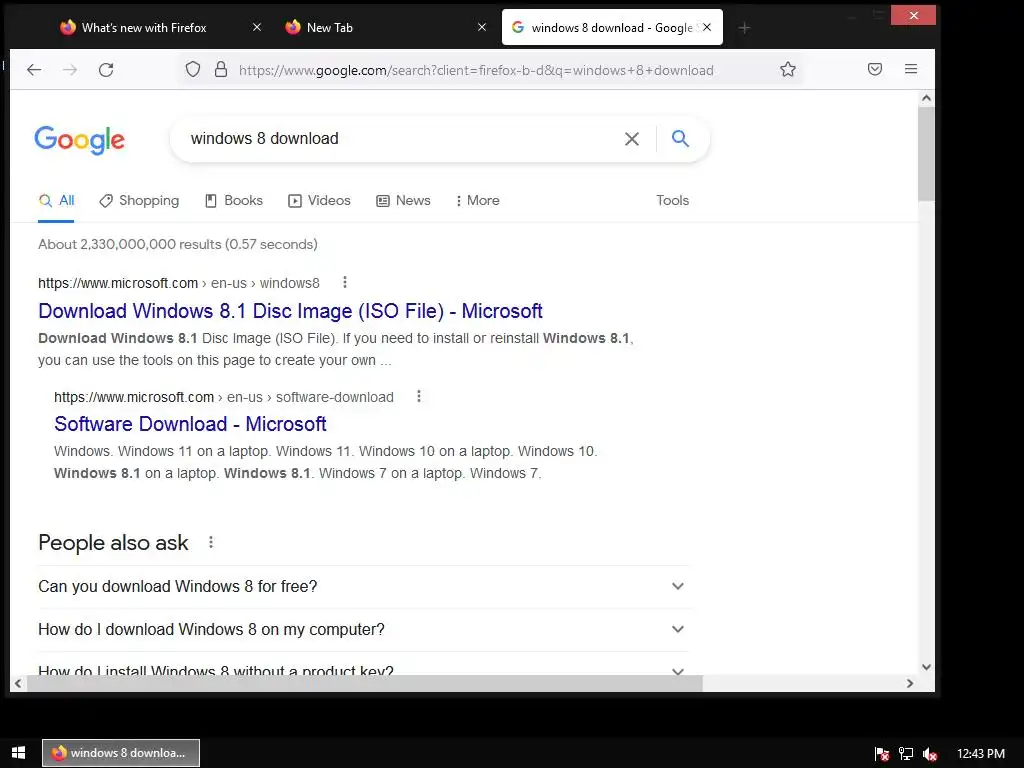The image size is (1024, 768).
Task: Clear the Google search box with X
Action: click(x=632, y=138)
